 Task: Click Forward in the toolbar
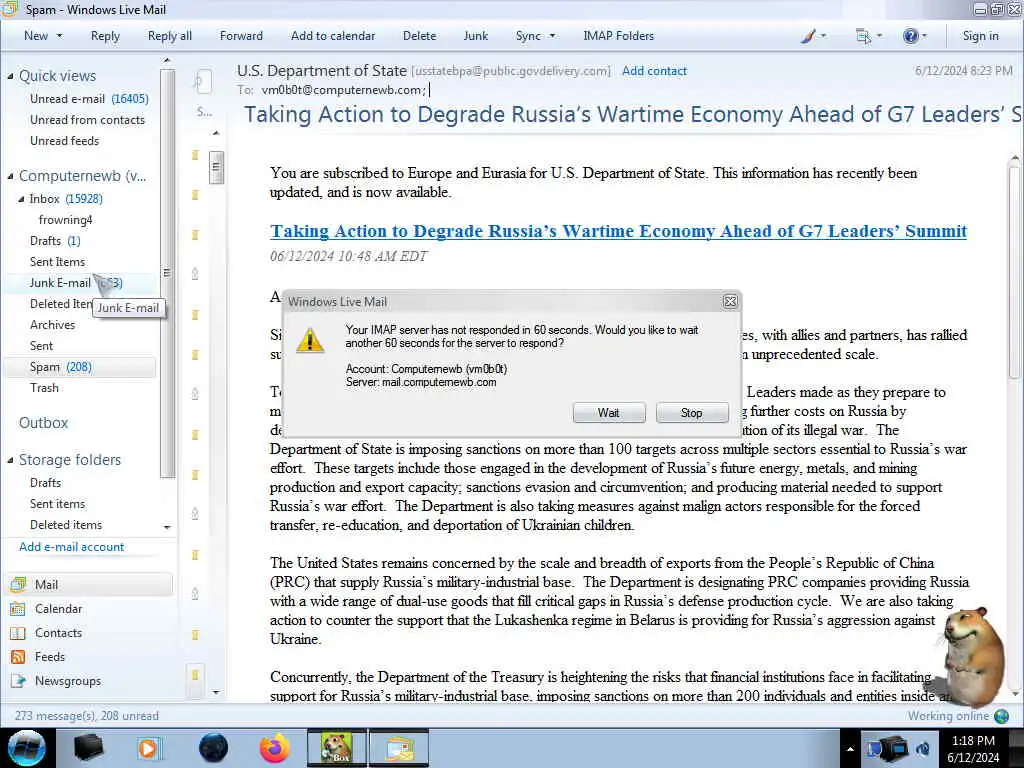[241, 36]
